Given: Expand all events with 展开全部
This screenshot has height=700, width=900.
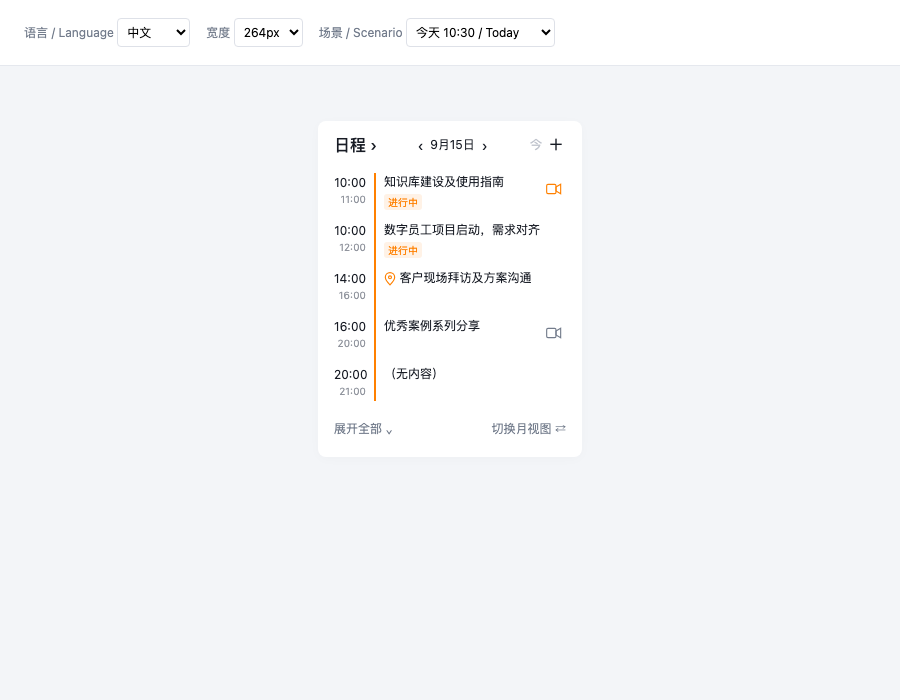Looking at the screenshot, I should point(363,429).
